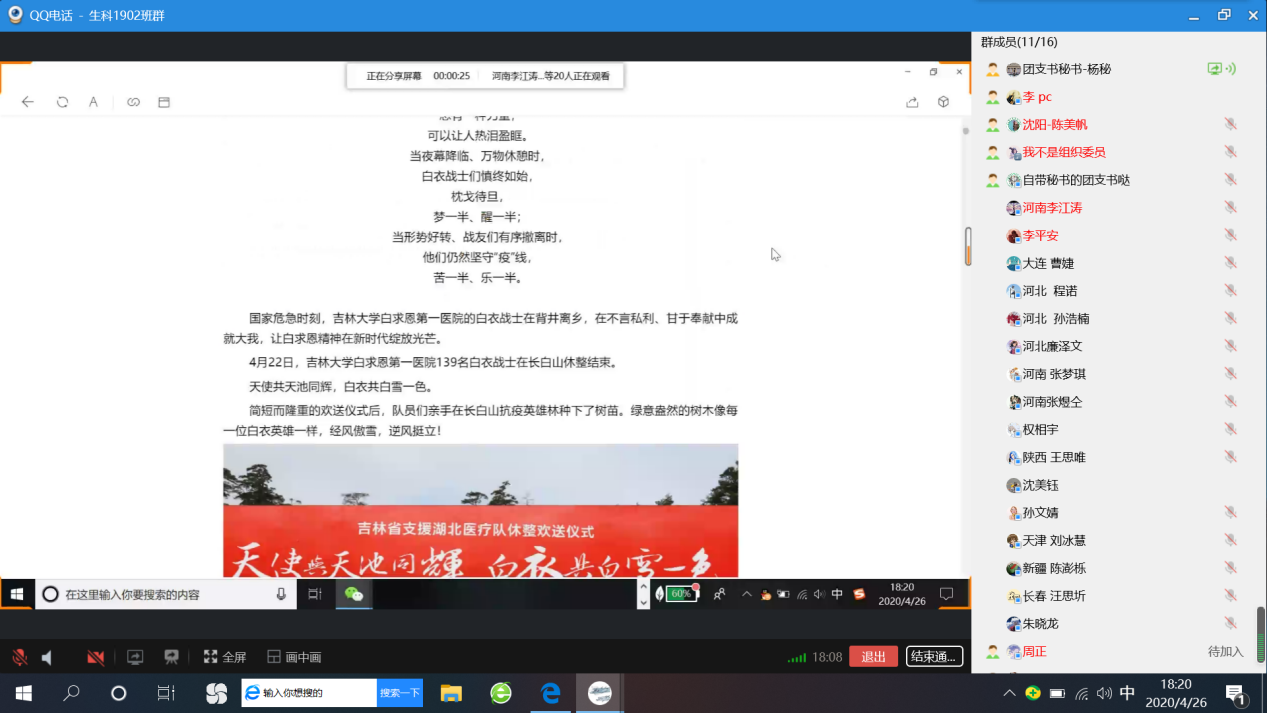Click the red 退出 exit button
The width and height of the screenshot is (1267, 713).
click(x=873, y=657)
